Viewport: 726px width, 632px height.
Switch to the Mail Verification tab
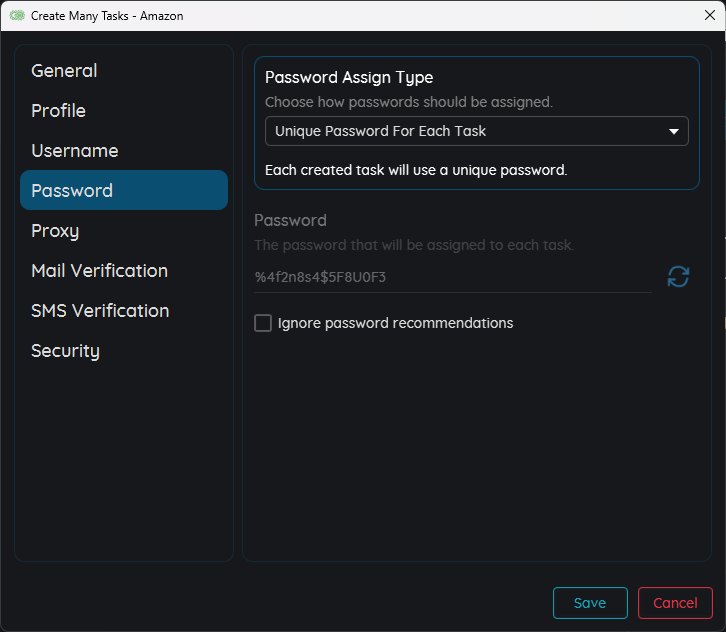(99, 271)
